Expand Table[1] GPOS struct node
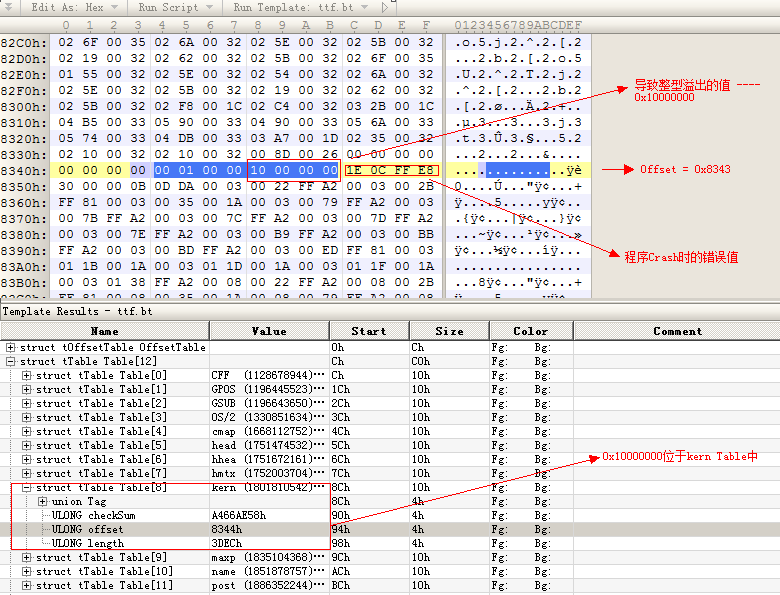 (26, 389)
